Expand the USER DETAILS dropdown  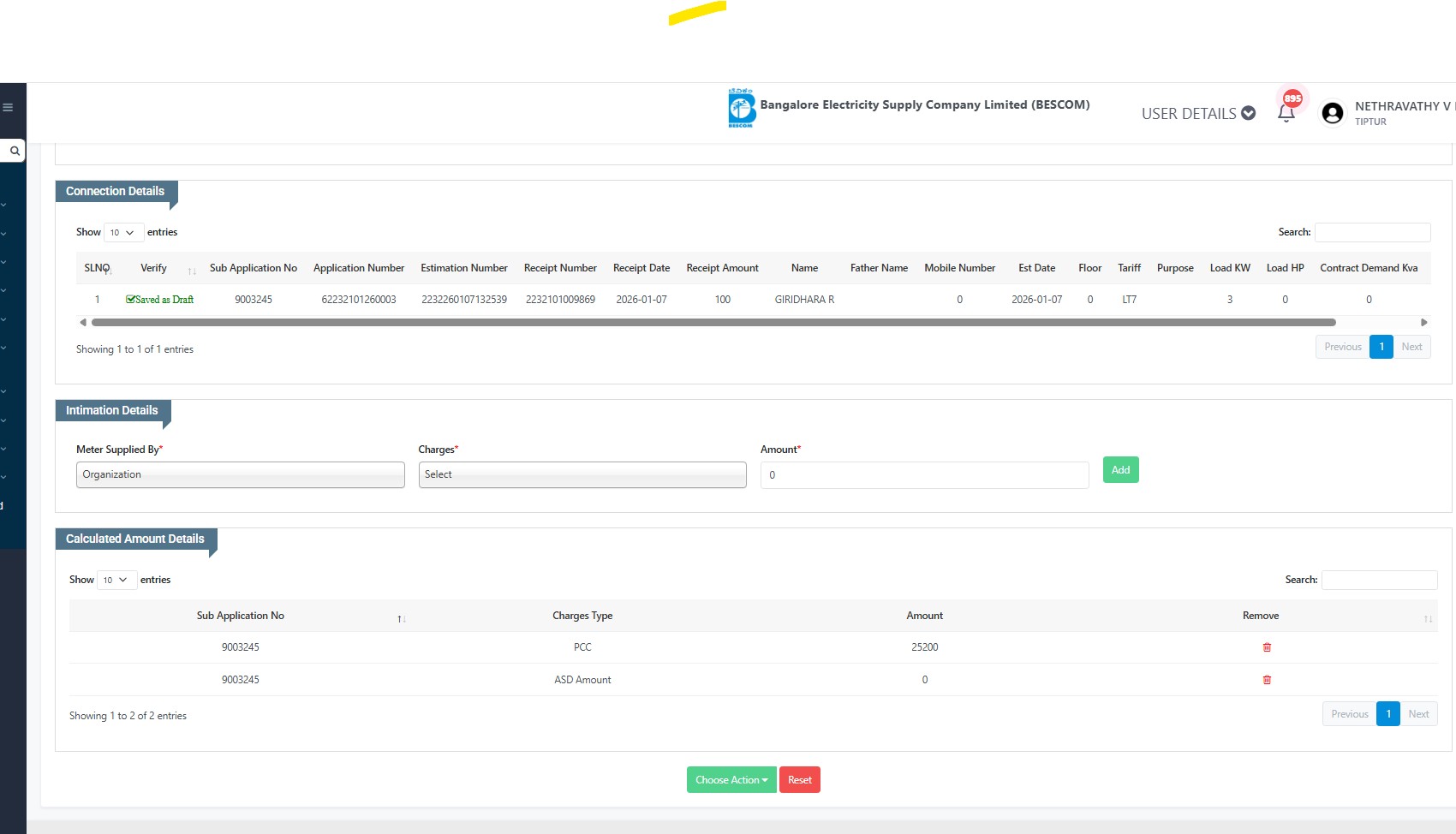tap(1197, 114)
